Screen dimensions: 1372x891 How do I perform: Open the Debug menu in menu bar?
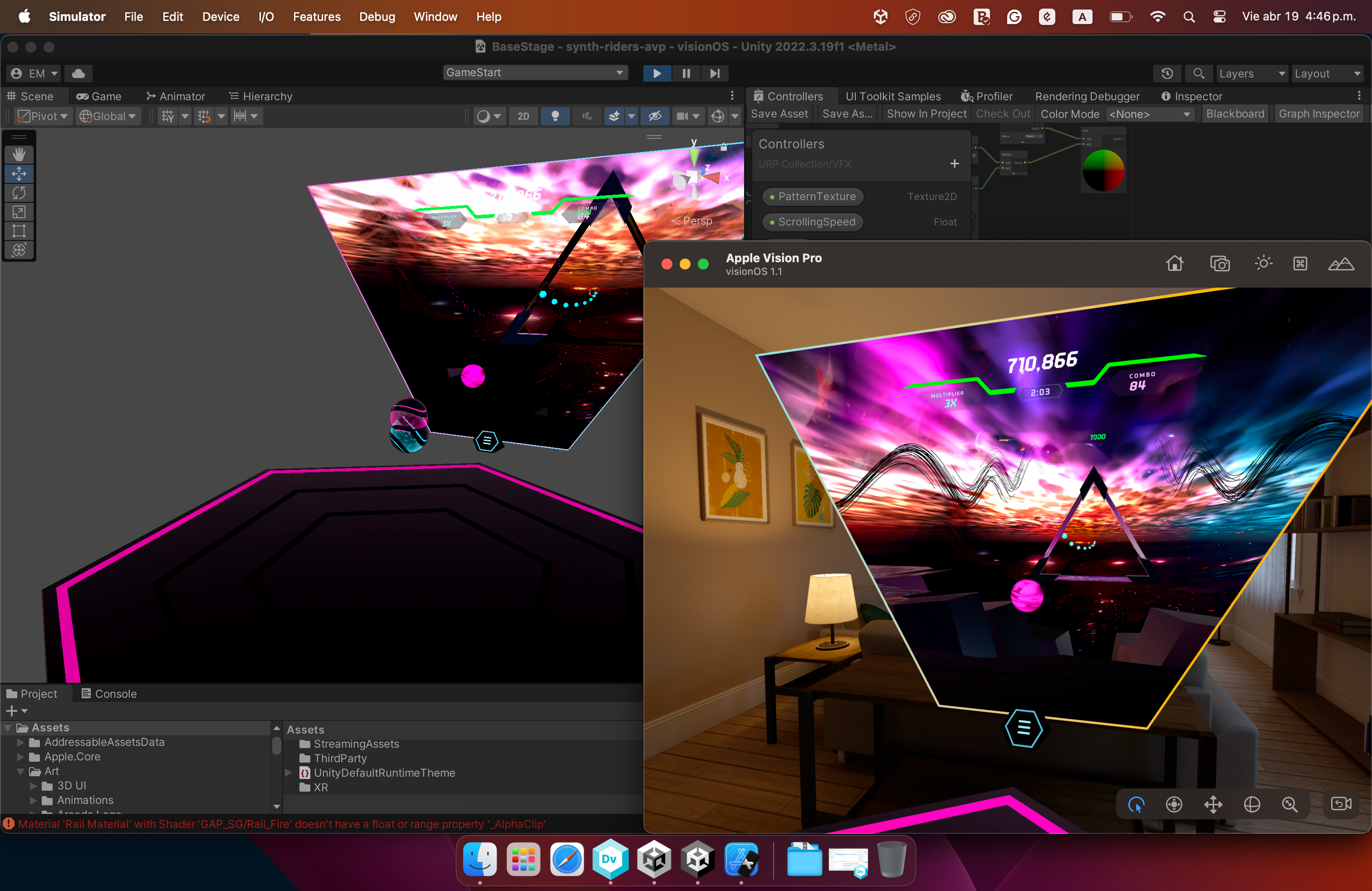coord(377,17)
